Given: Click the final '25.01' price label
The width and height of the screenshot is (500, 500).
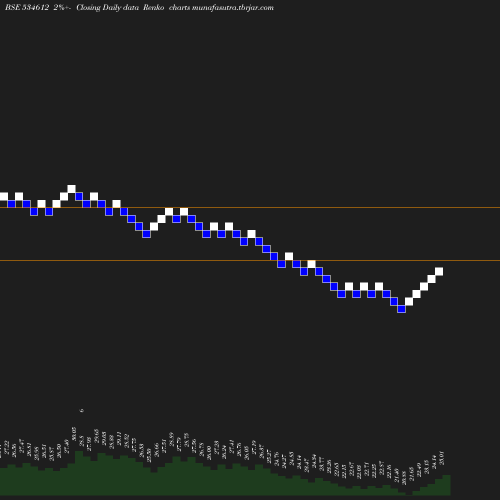Looking at the screenshot, I should coord(442,458).
